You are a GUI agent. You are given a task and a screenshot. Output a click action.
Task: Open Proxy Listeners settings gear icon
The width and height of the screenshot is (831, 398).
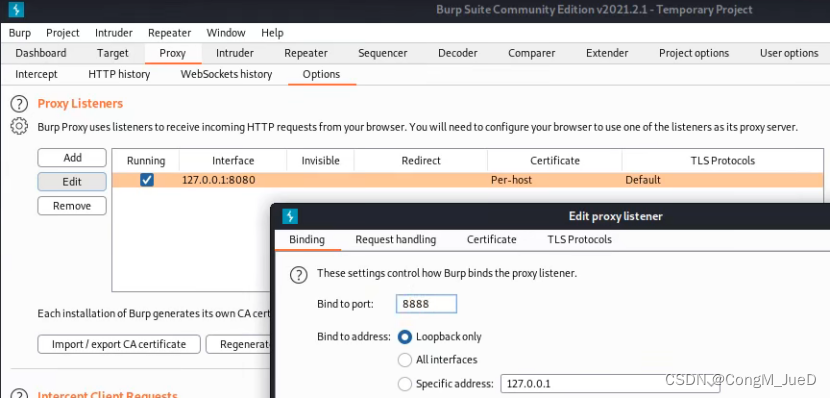tap(19, 127)
